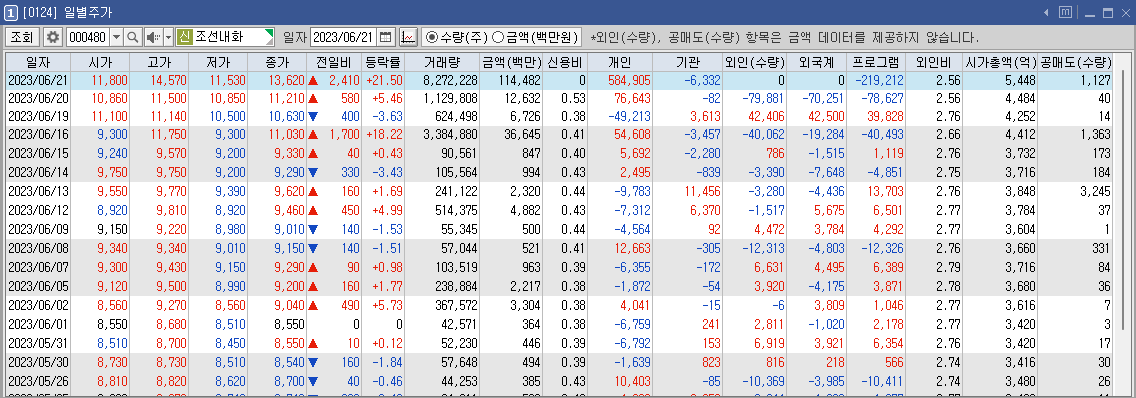Expand the stock code history dropdown
This screenshot has width=1136, height=398.
[116, 37]
